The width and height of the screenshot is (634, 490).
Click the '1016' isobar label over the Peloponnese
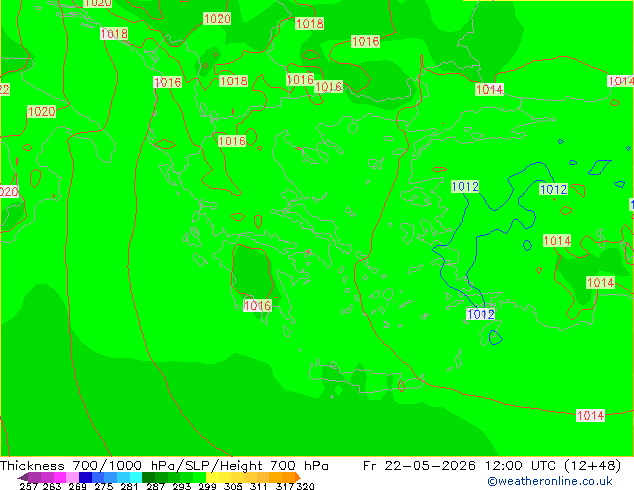coord(257,305)
